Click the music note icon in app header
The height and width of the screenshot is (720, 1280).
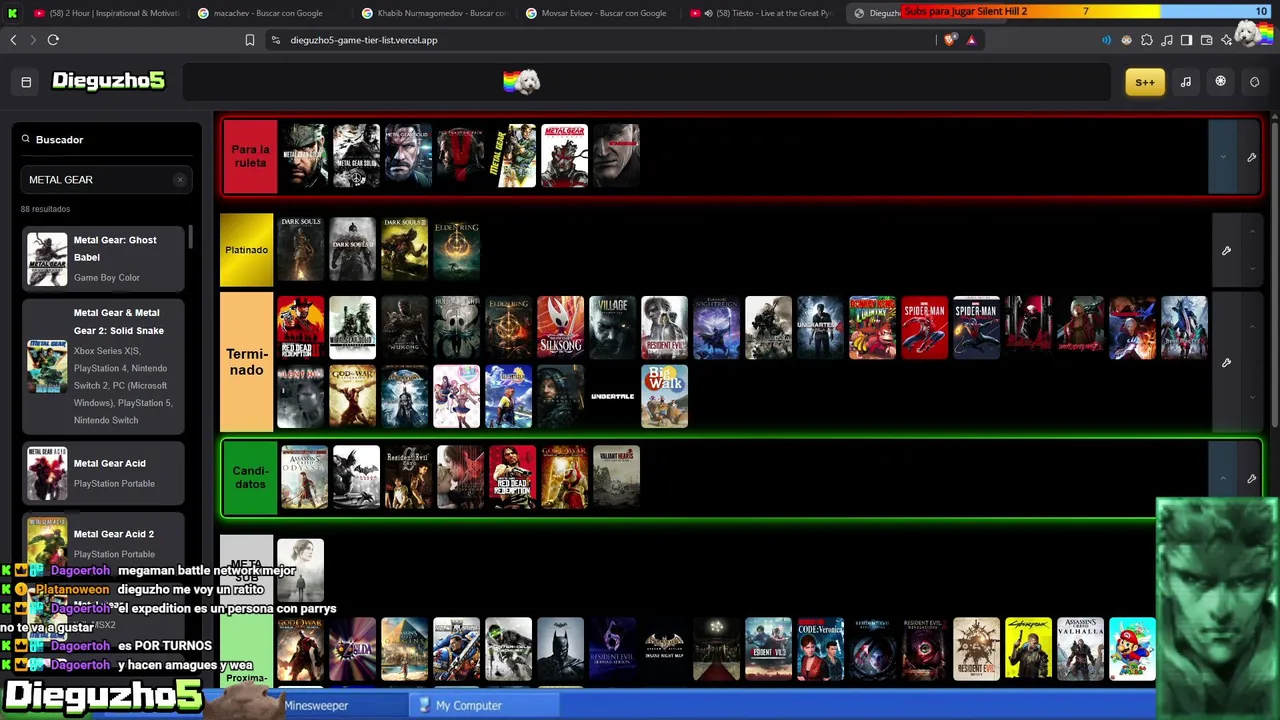click(1186, 82)
